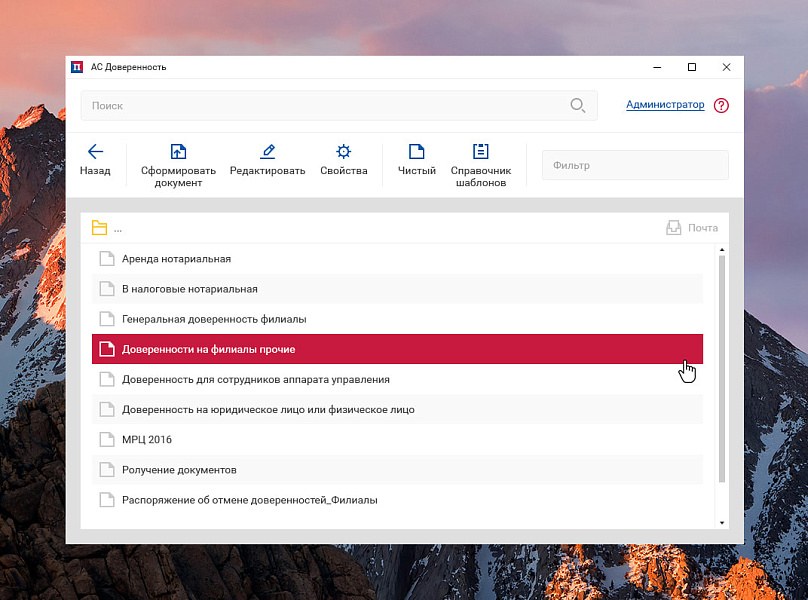Select Доверенность для сотрудников аппарата управления

click(x=397, y=379)
